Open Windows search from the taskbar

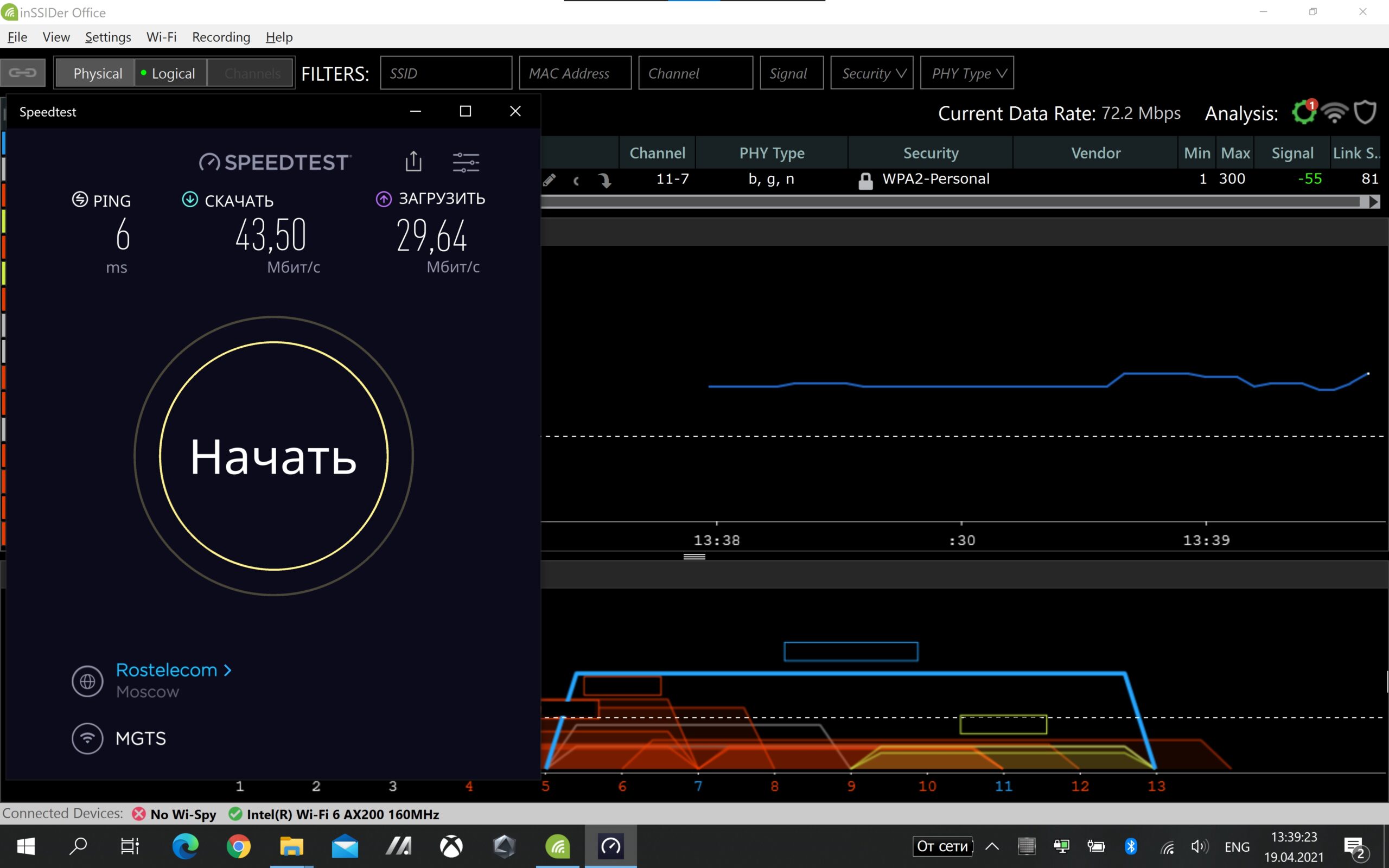coord(78,846)
